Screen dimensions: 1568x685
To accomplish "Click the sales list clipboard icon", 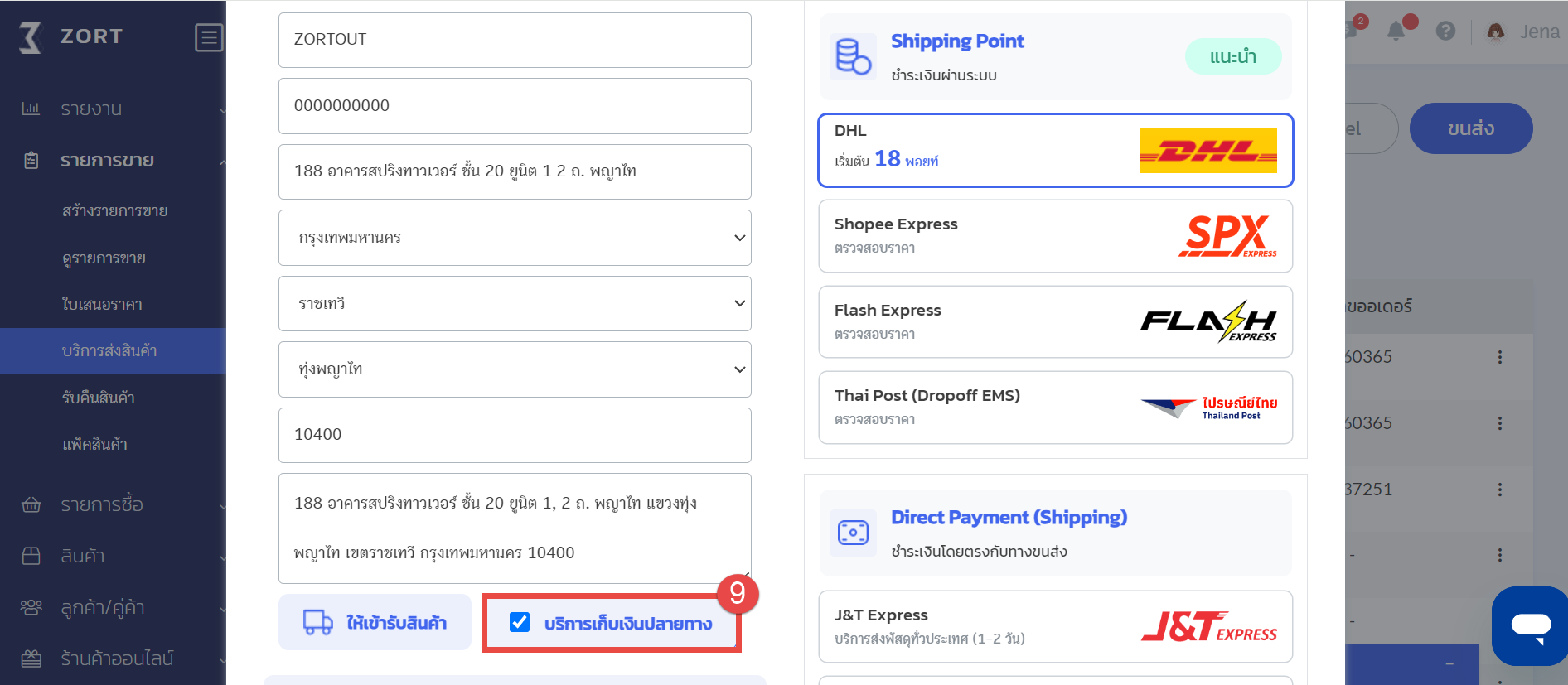I will click(x=31, y=161).
